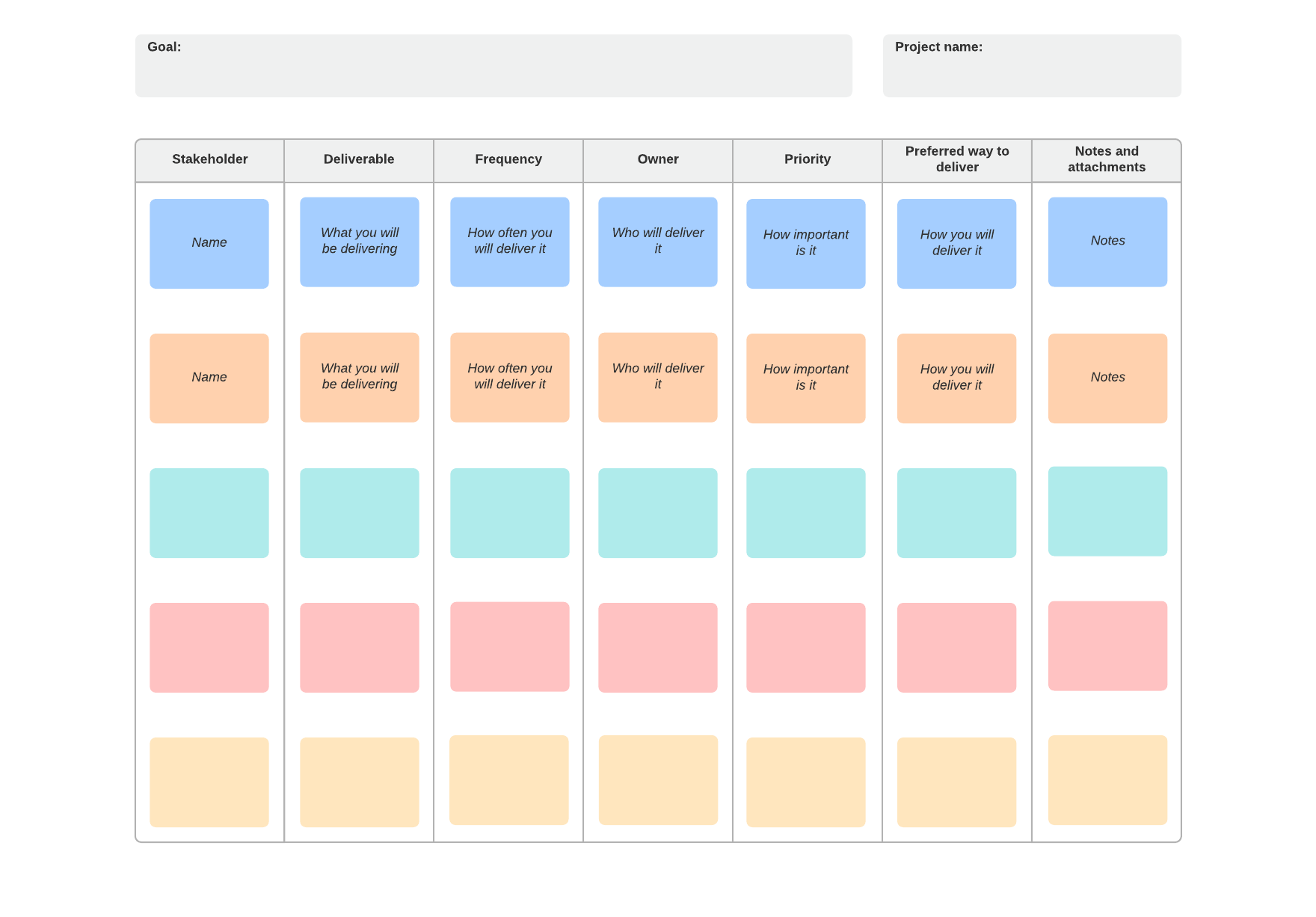Select the teal sticky note under Stakeholder
This screenshot has width=1316, height=917.
coord(209,512)
